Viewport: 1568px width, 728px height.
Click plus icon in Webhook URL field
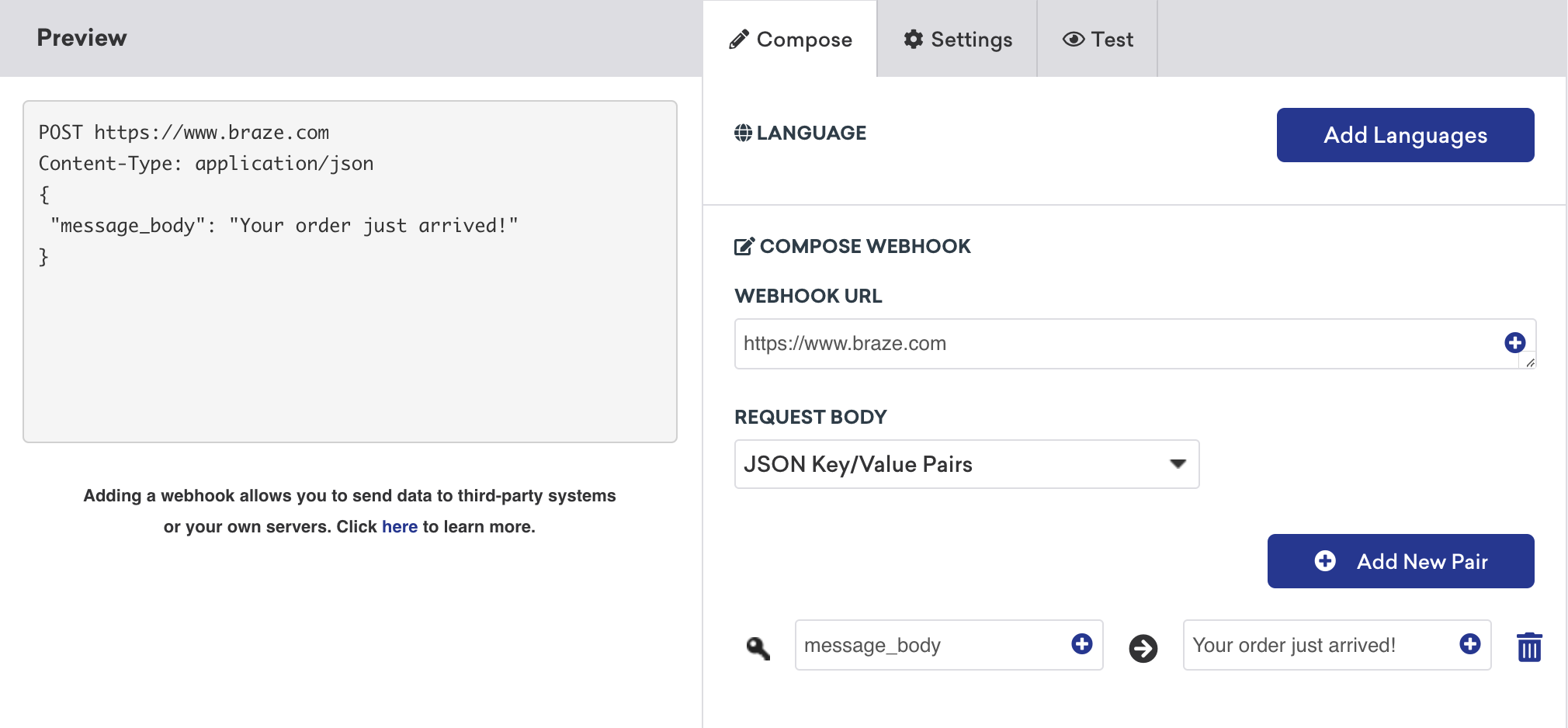pos(1515,342)
